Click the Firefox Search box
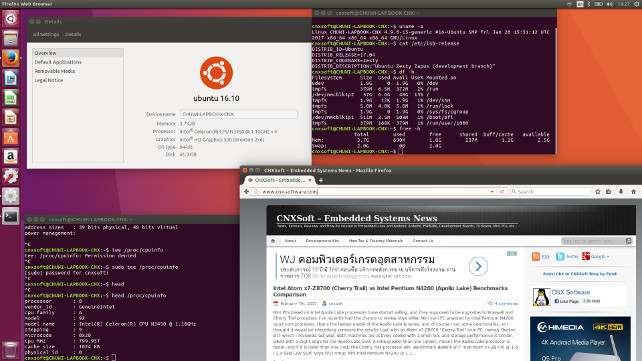This screenshot has width=642, height=361. point(550,192)
